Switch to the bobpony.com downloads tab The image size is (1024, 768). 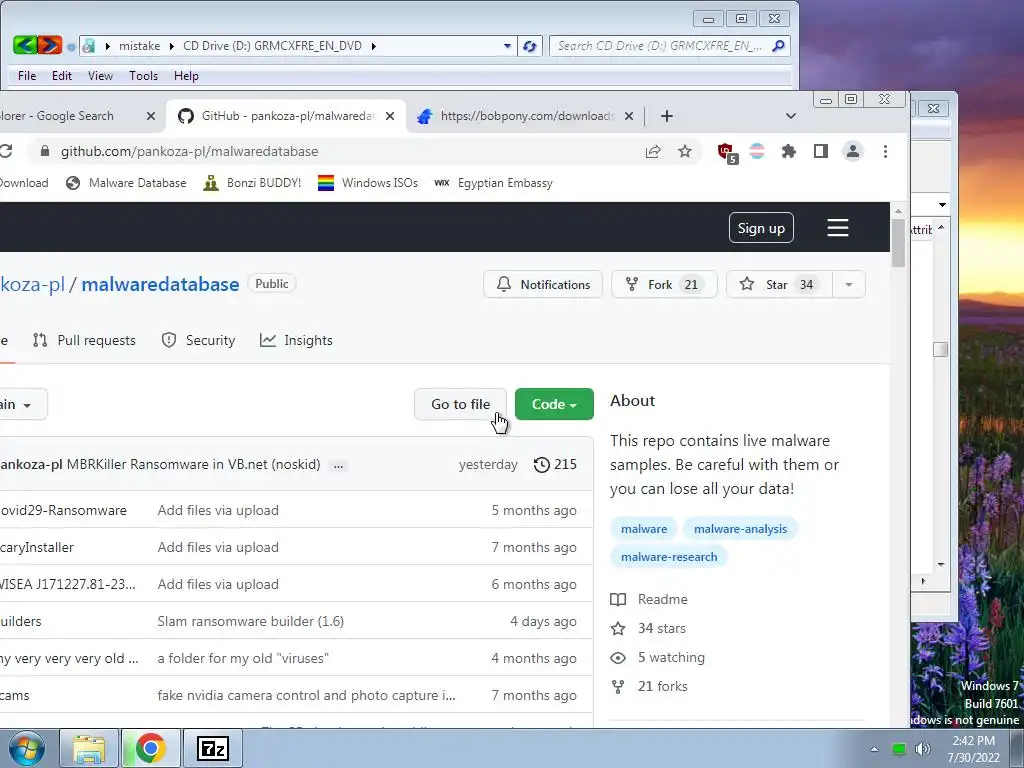point(527,116)
